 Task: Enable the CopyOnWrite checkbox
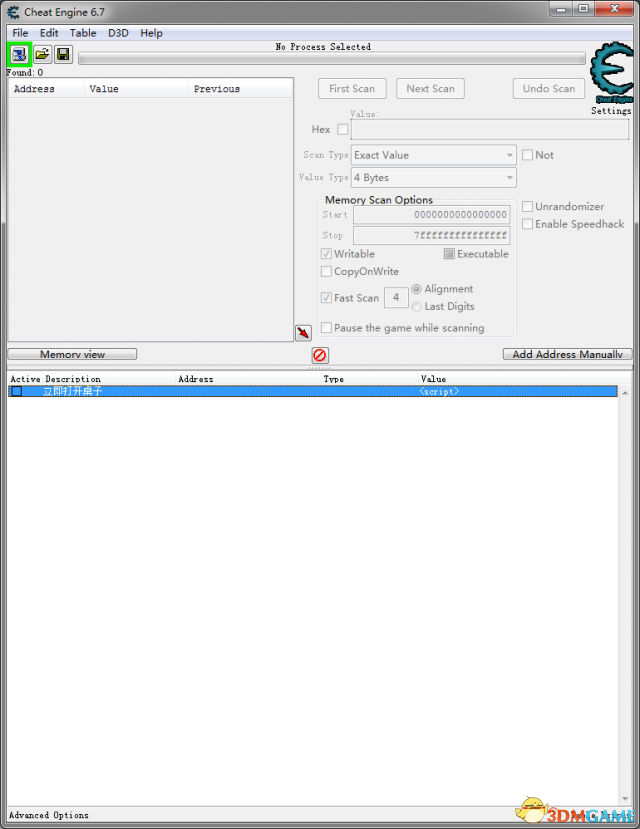327,271
